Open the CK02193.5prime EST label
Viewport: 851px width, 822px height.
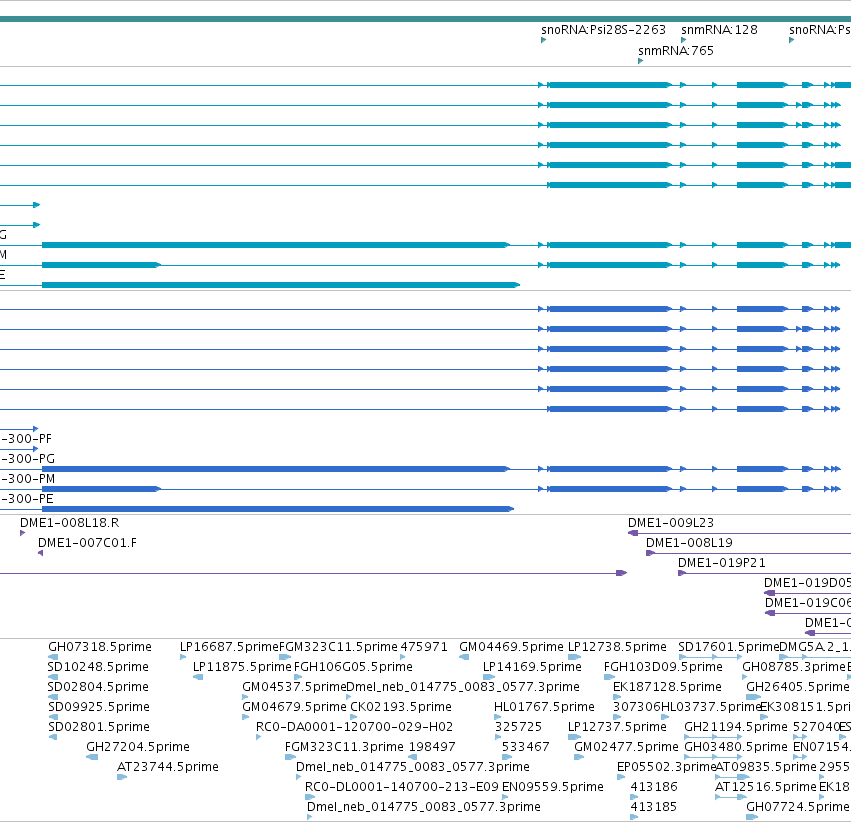coord(401,708)
